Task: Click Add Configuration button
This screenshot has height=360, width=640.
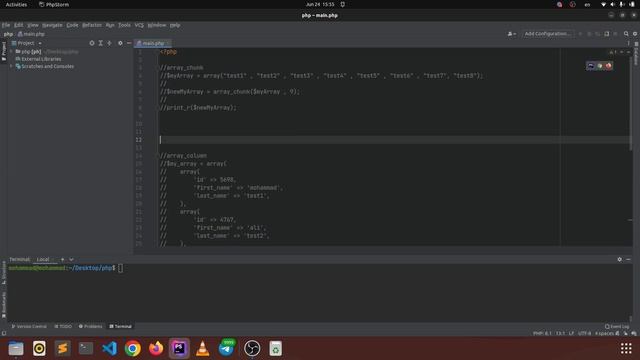Action: (547, 34)
